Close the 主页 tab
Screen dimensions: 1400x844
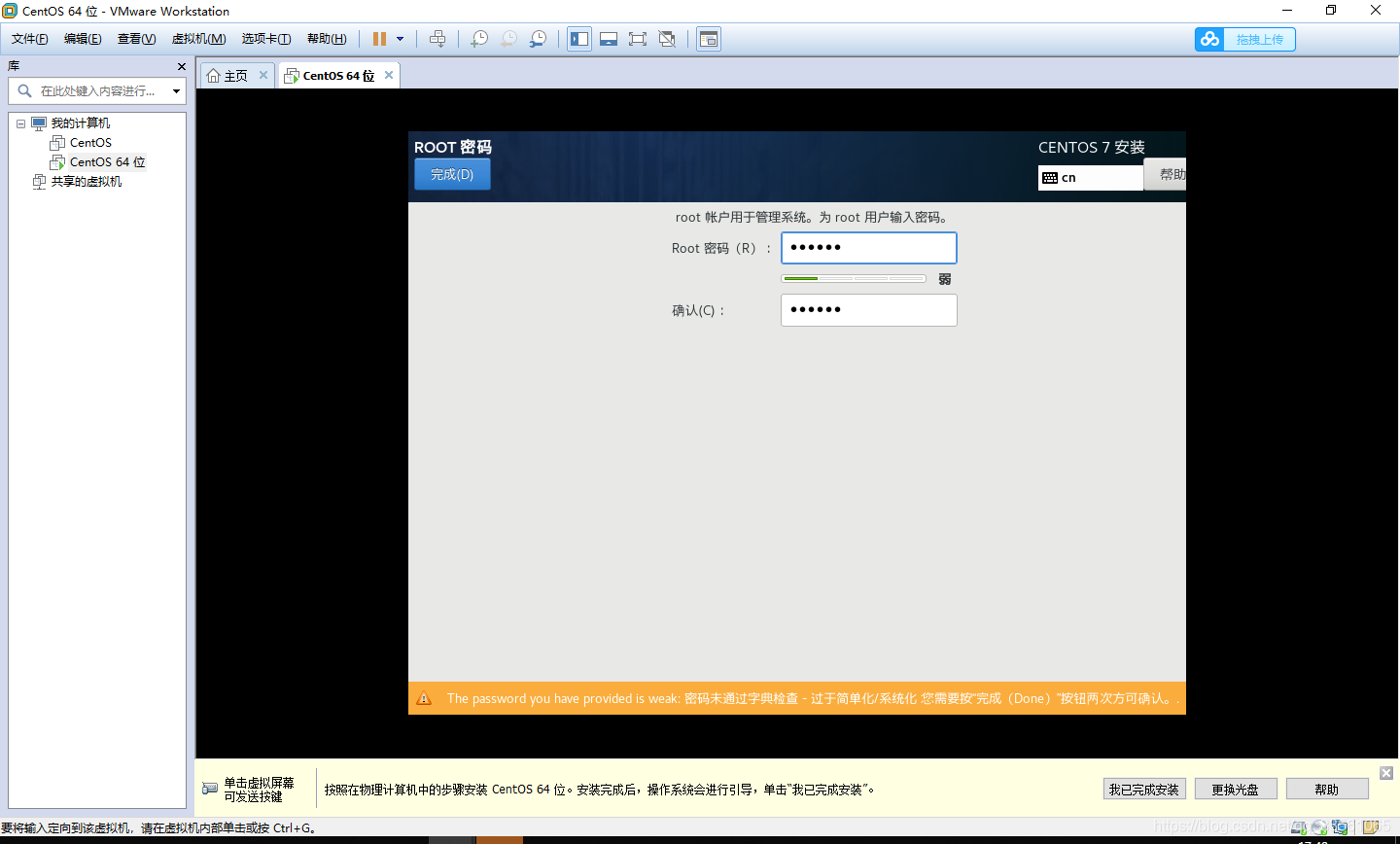[x=262, y=75]
